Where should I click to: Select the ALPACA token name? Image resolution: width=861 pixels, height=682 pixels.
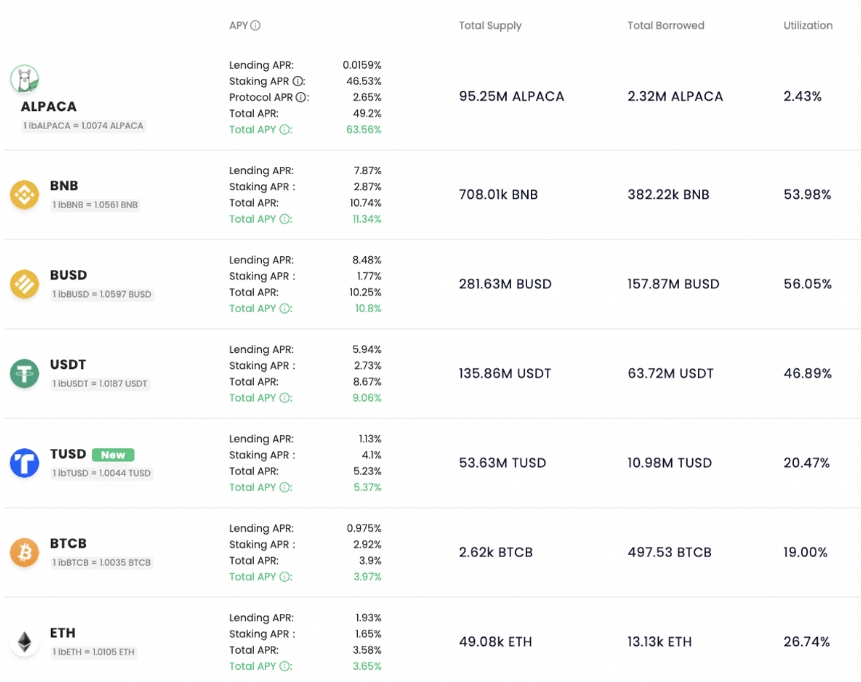coord(49,107)
